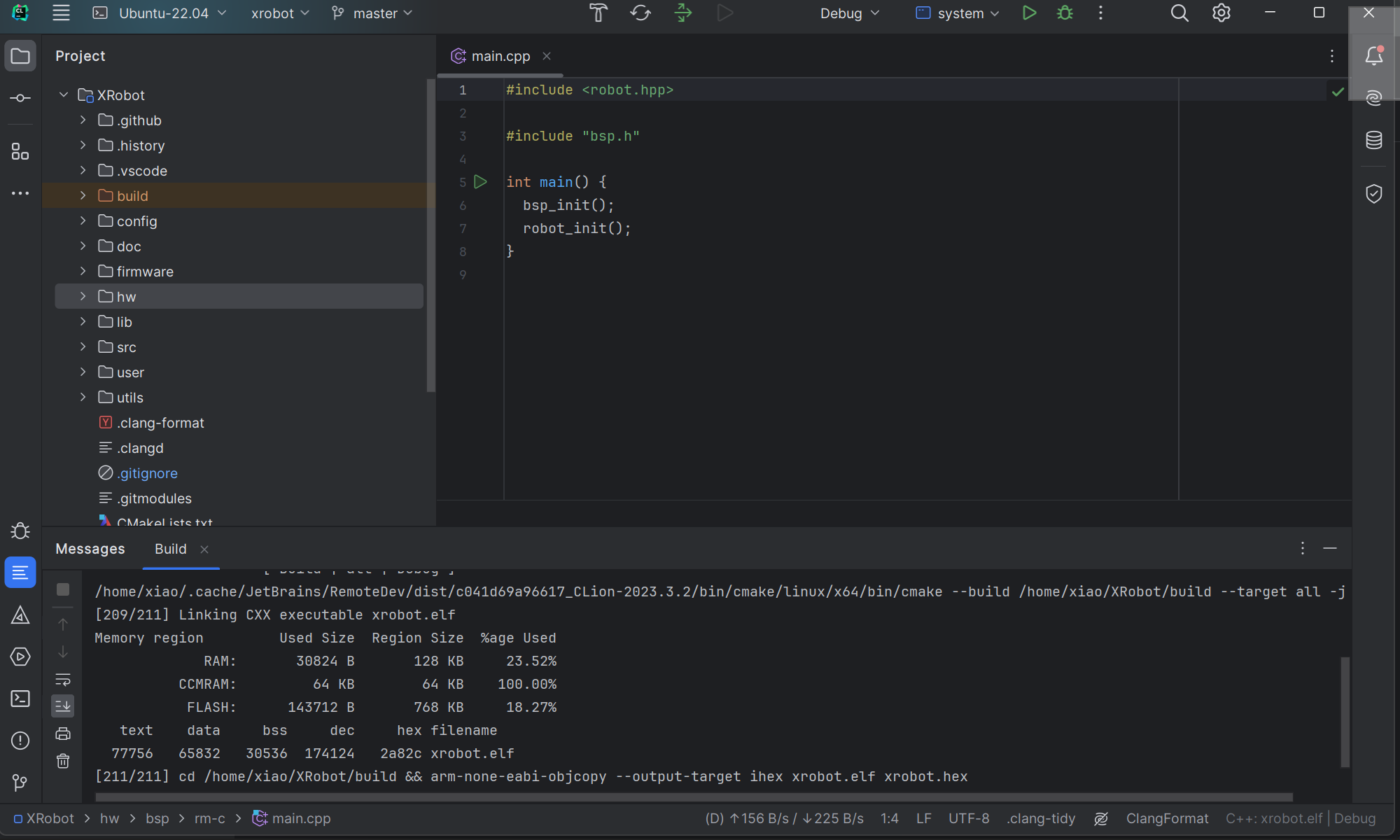
Task: Toggle scroll to end in Build output
Action: coord(63,706)
